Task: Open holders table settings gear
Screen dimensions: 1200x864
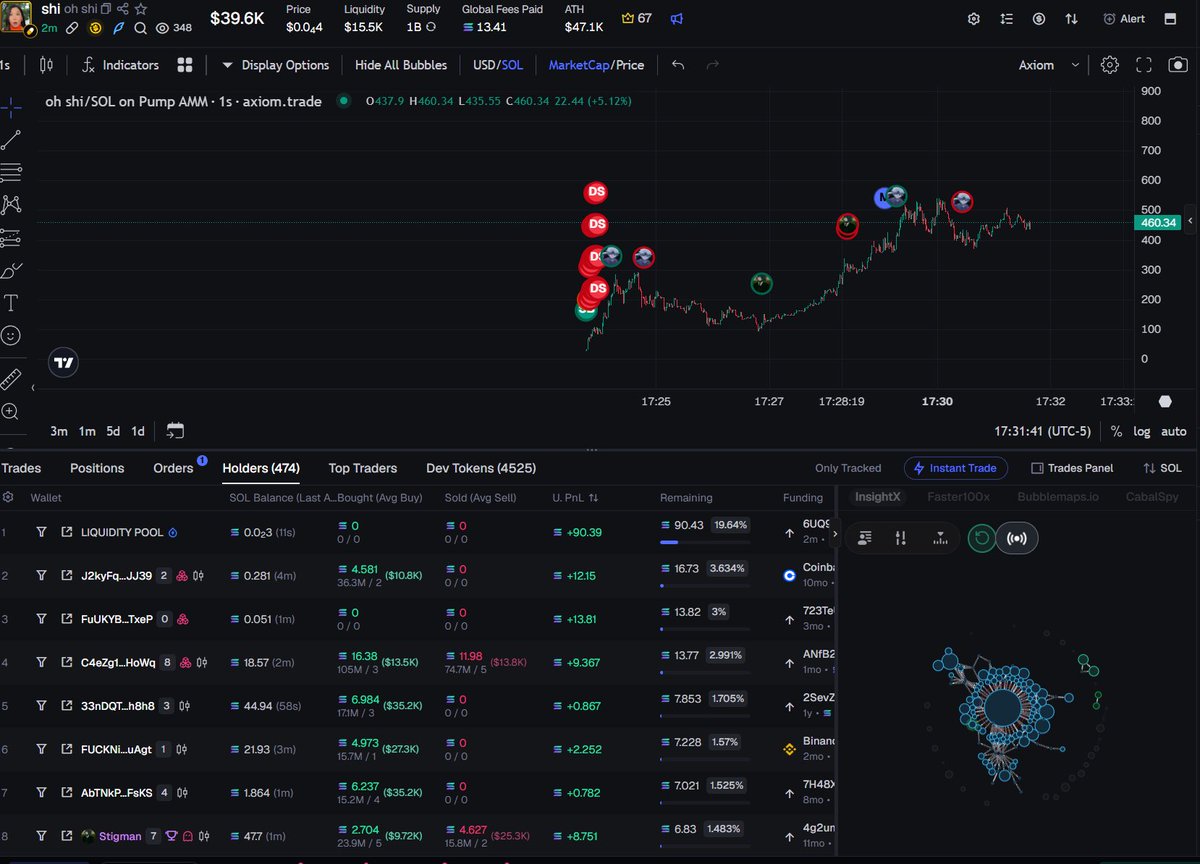Action: point(8,497)
